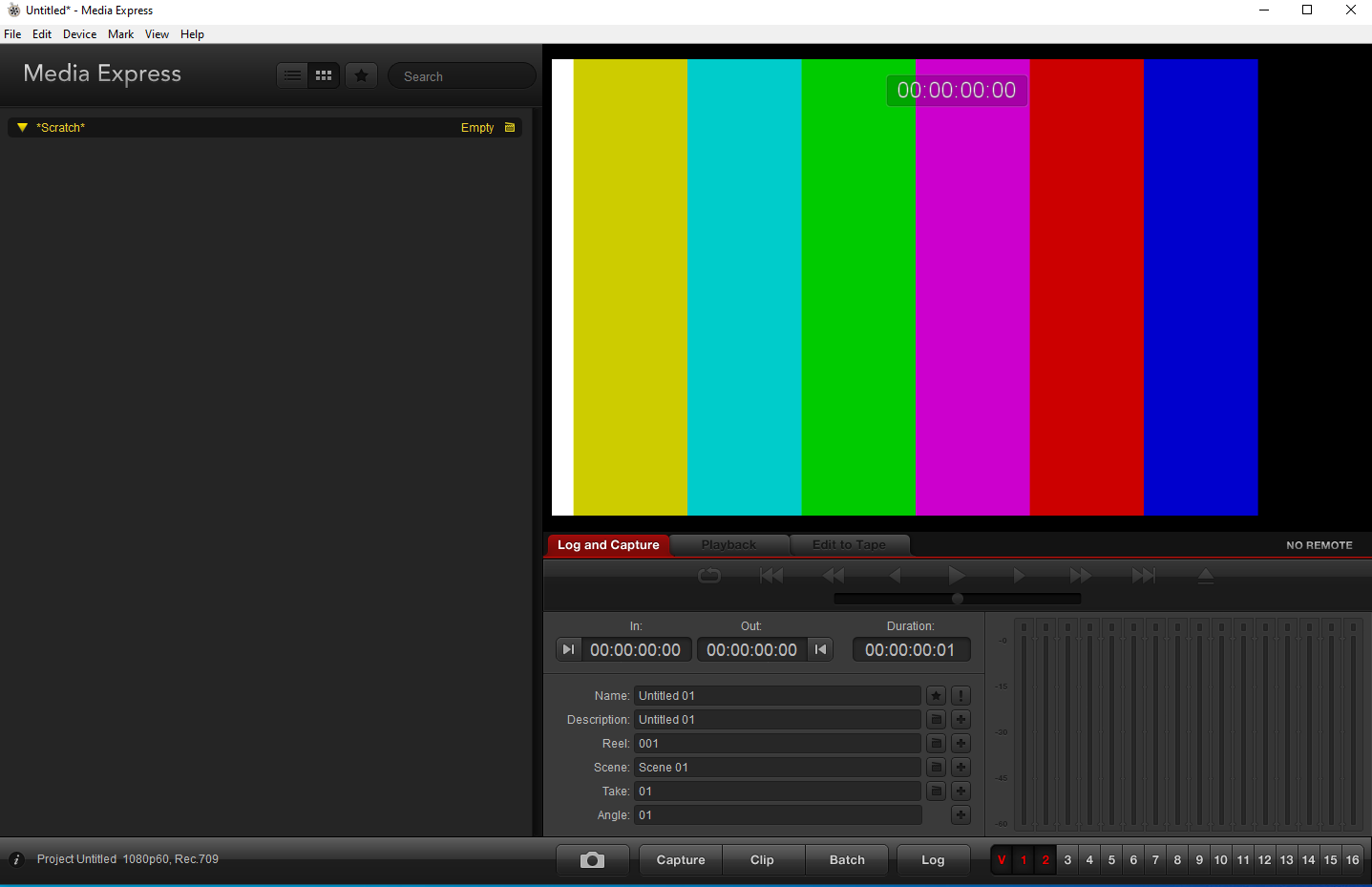Click the star icon to show favorites
This screenshot has height=887, width=1372.
point(361,74)
